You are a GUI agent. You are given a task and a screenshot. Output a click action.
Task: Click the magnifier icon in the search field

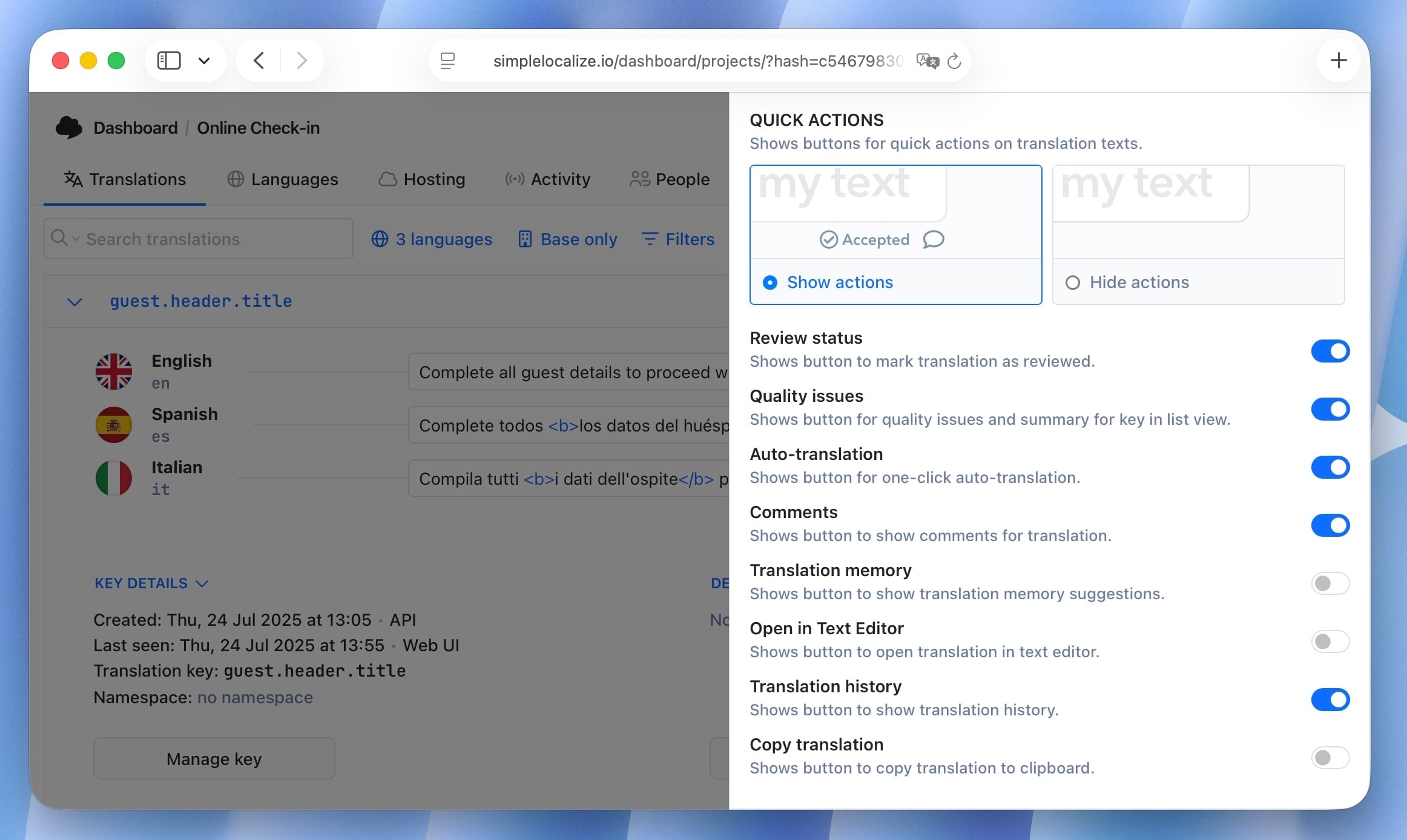coord(61,238)
